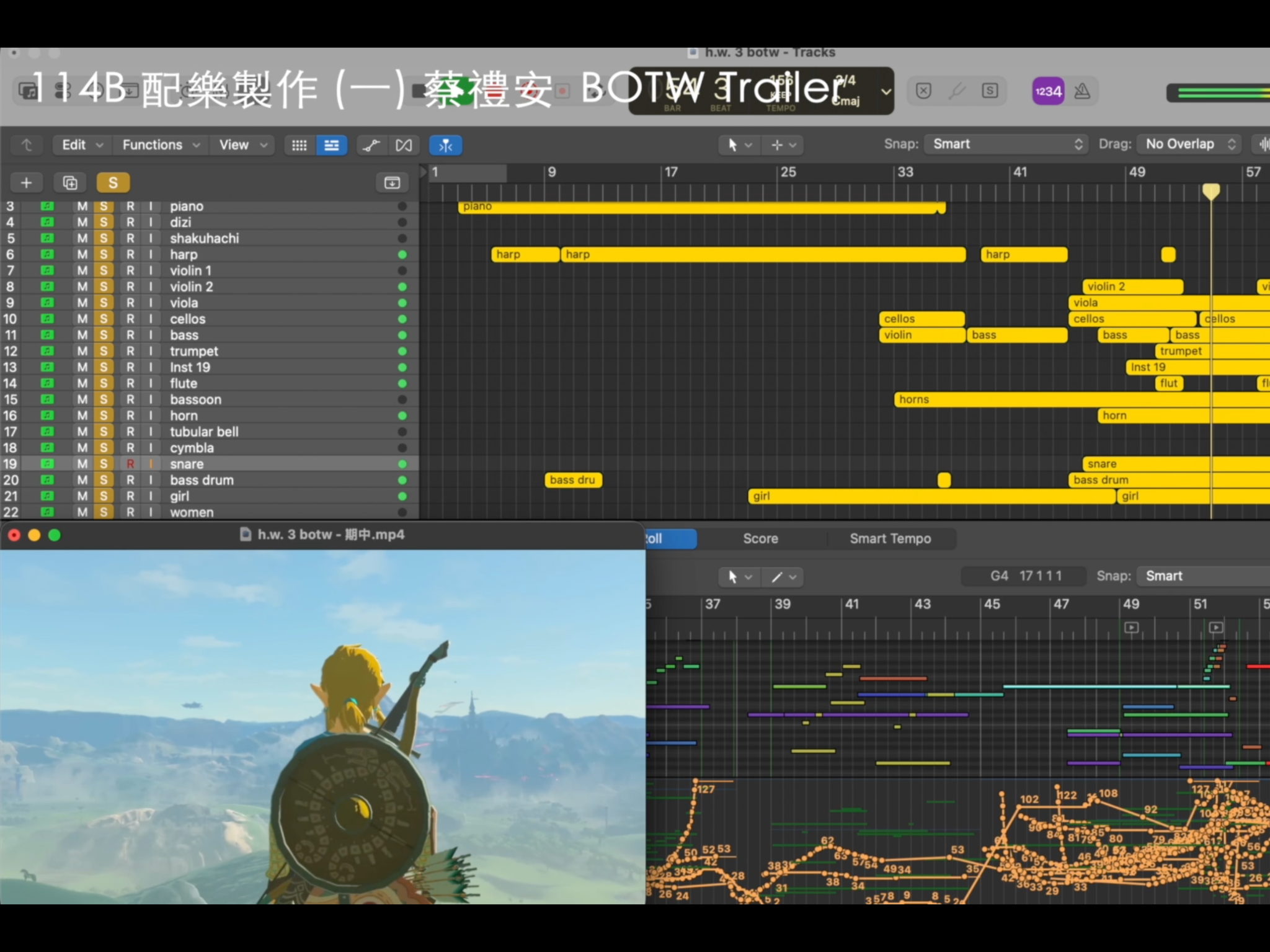This screenshot has height=952, width=1270.
Task: Switch to the Score tab
Action: [x=760, y=539]
